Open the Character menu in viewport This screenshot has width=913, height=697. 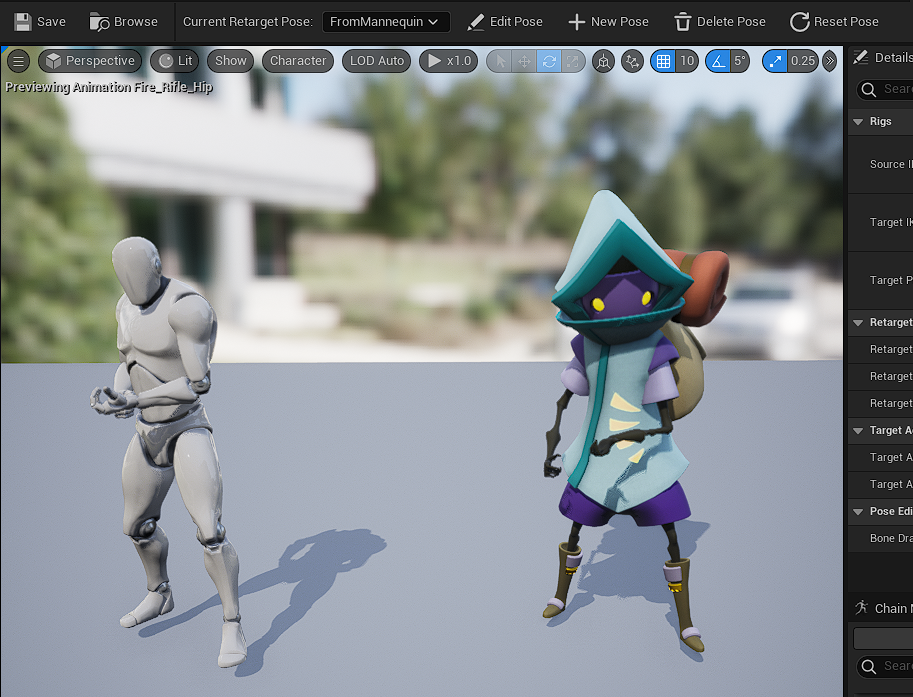298,61
